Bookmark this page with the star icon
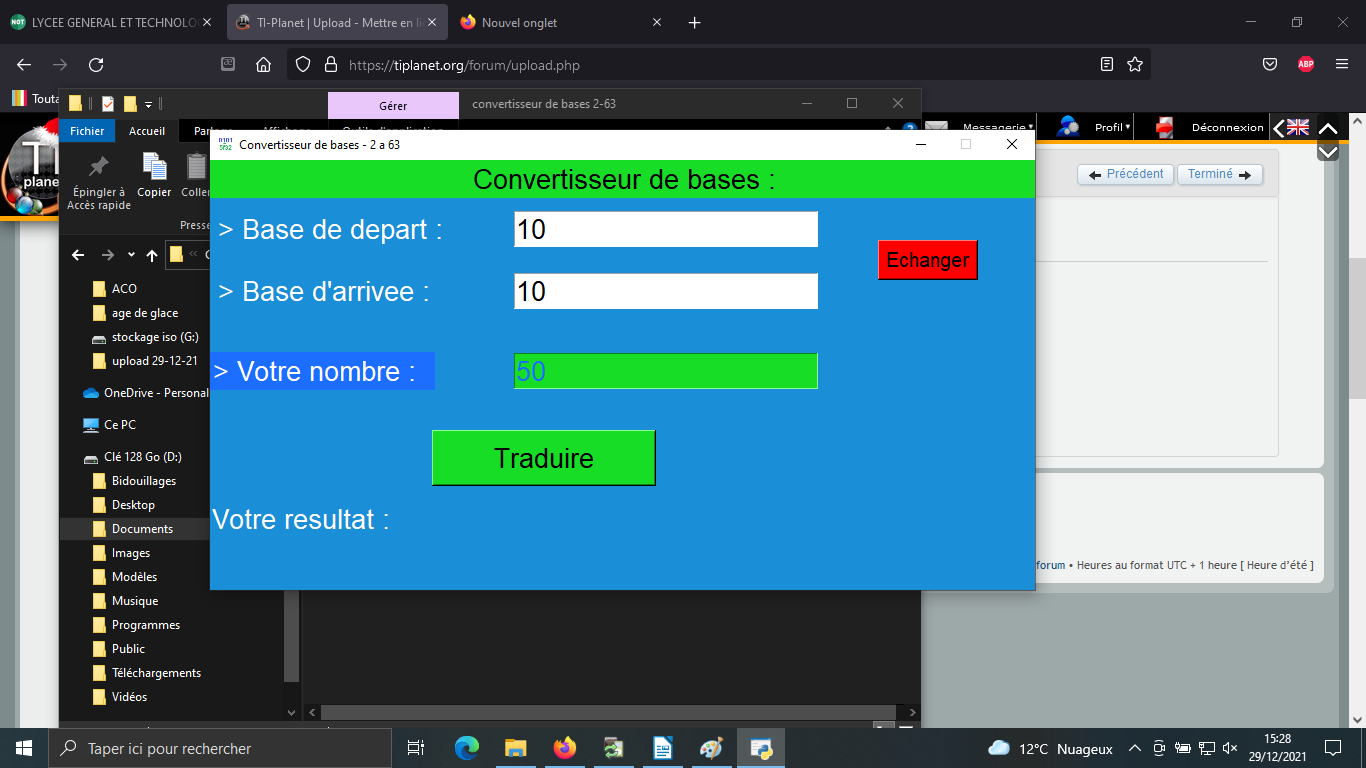 [1135, 65]
